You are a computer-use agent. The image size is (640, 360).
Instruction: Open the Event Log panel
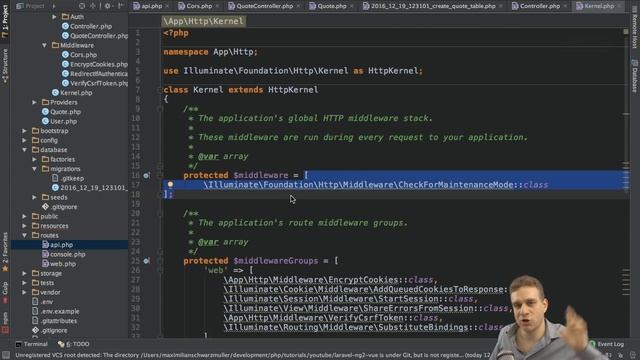(607, 344)
